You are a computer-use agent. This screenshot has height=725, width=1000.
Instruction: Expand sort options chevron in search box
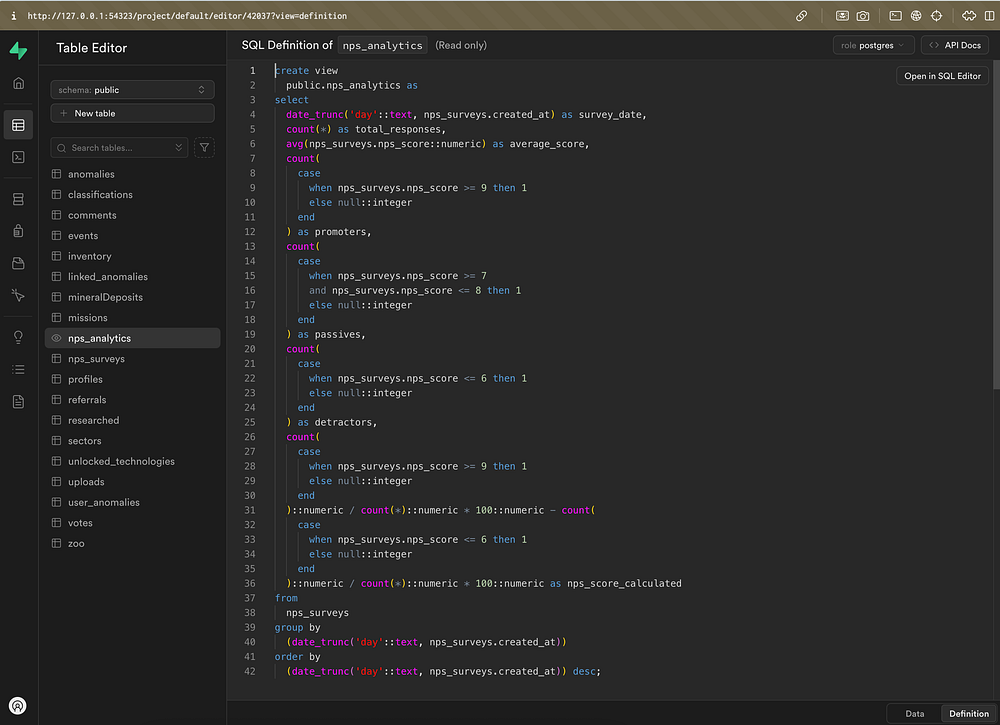point(179,148)
